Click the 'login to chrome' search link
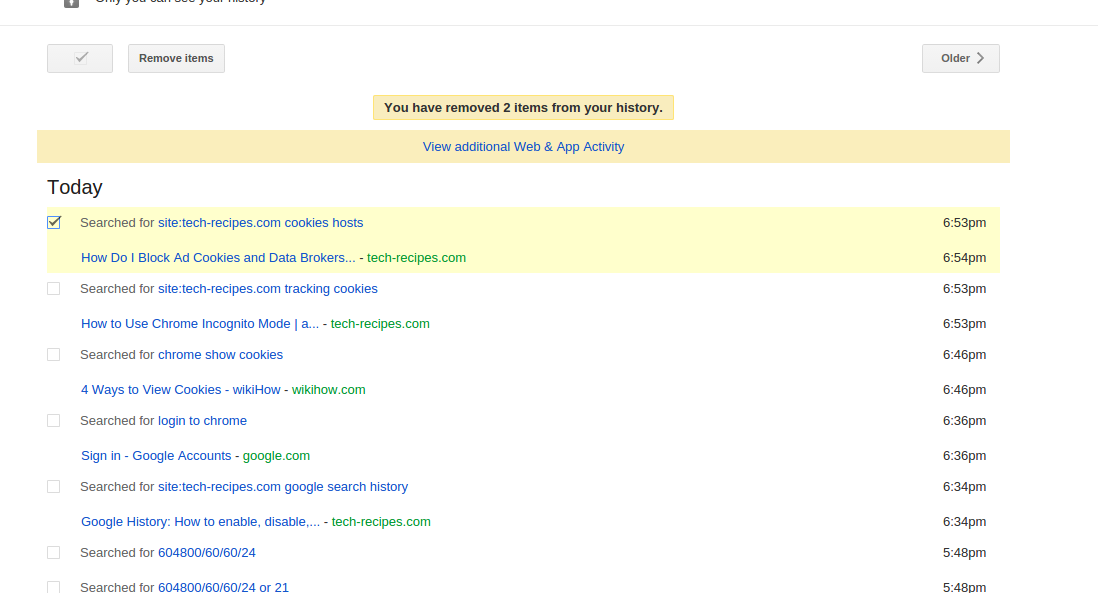 click(202, 420)
